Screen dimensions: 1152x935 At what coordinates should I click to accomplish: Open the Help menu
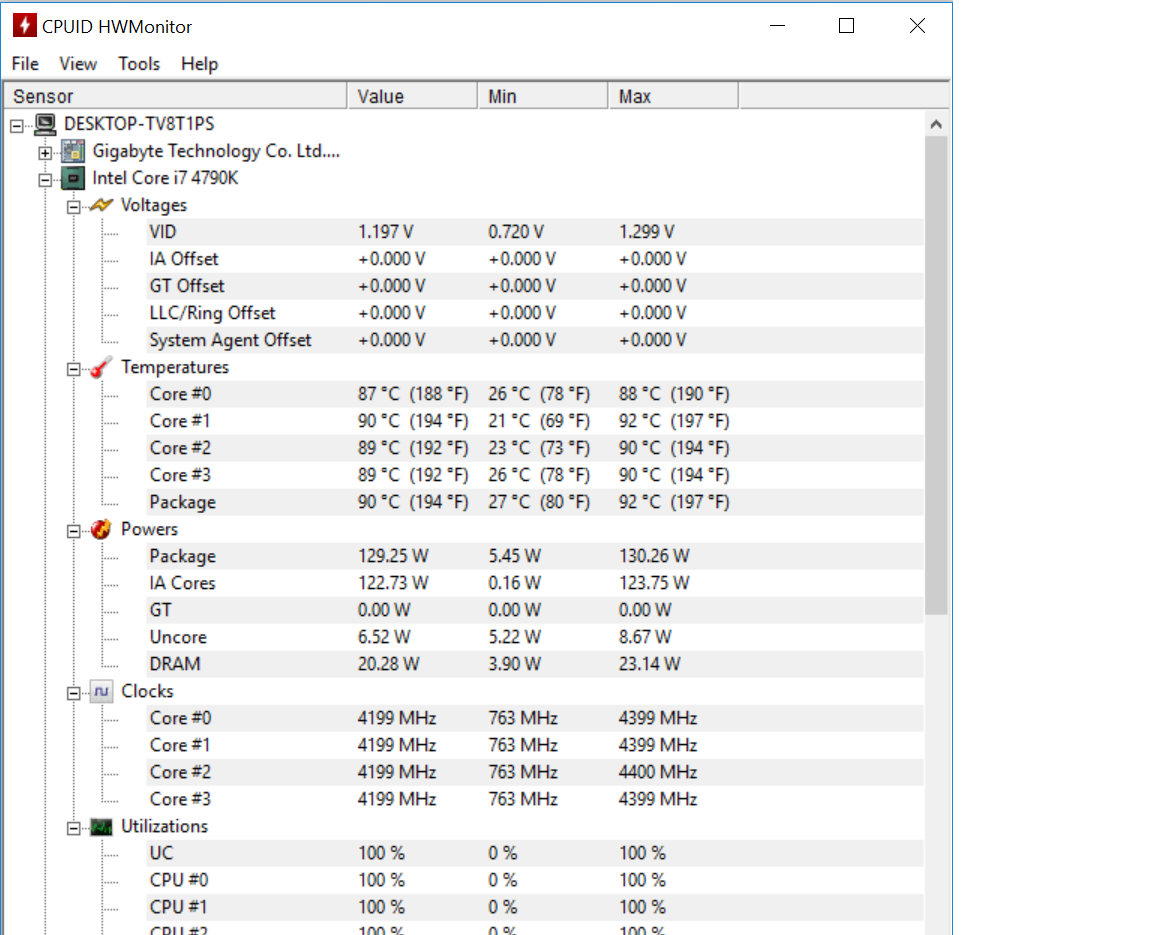(x=199, y=64)
